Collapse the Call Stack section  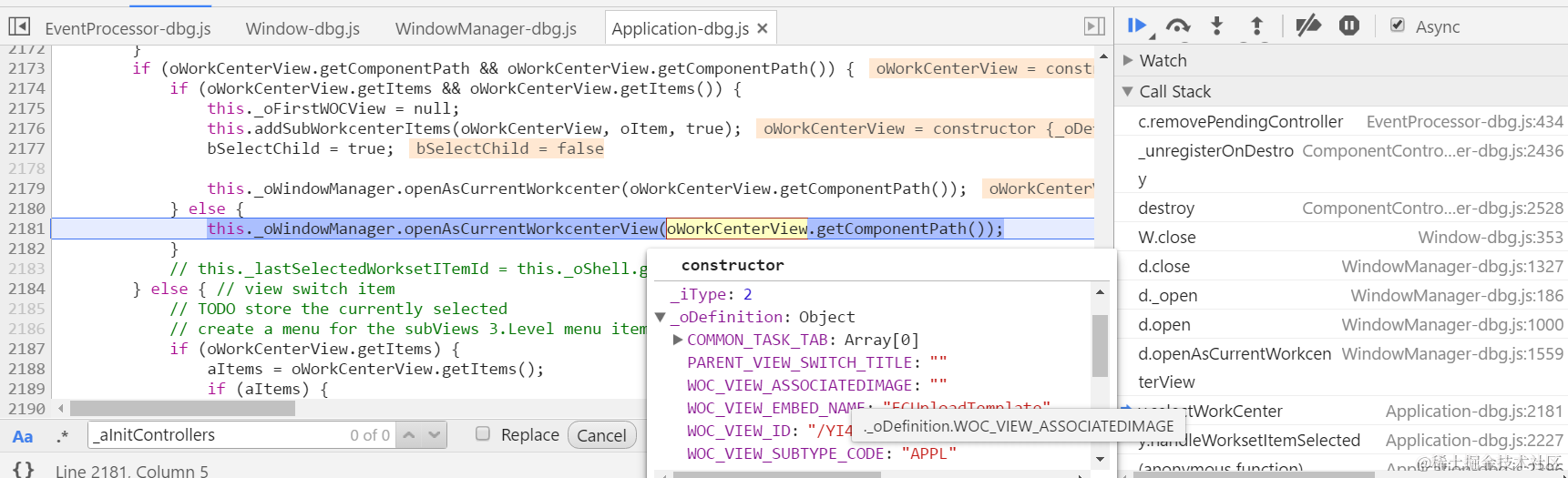(x=1128, y=91)
